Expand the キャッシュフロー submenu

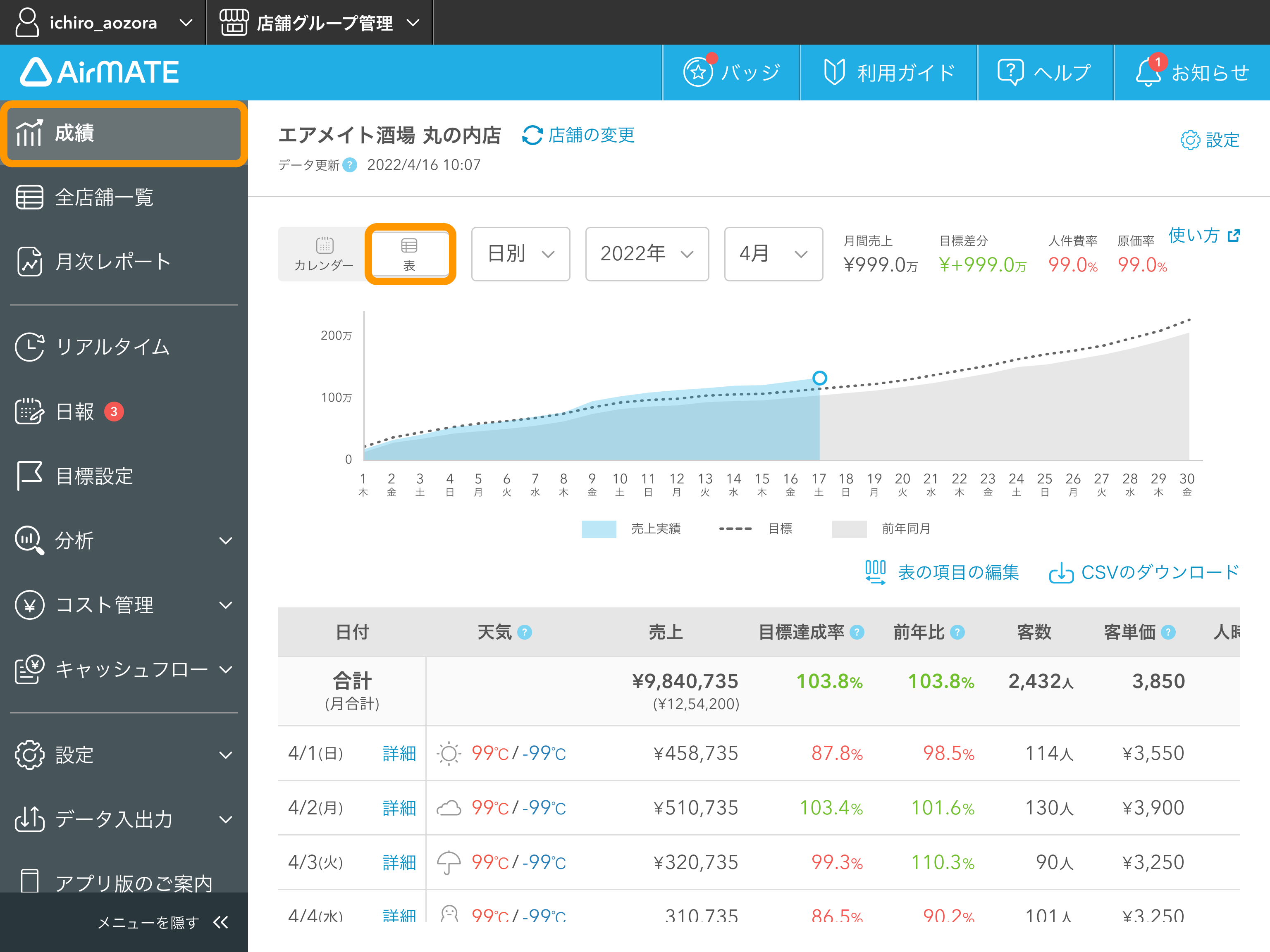[124, 669]
